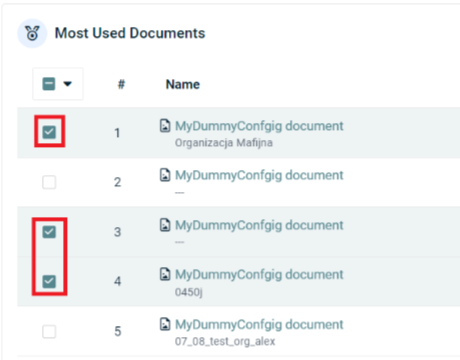Open document under 07_08_test_org_alex organization
Viewport: 460px width, 360px height.
(x=259, y=324)
